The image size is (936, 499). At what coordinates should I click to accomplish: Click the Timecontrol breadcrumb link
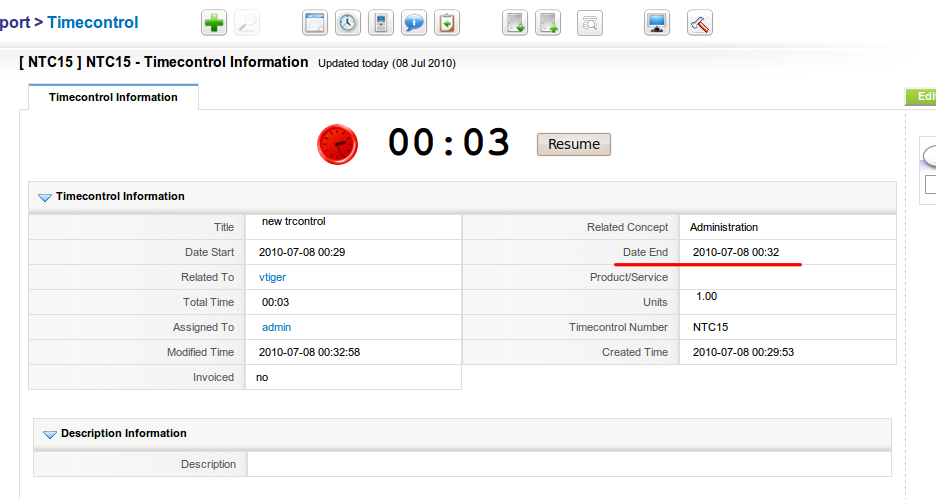(93, 22)
